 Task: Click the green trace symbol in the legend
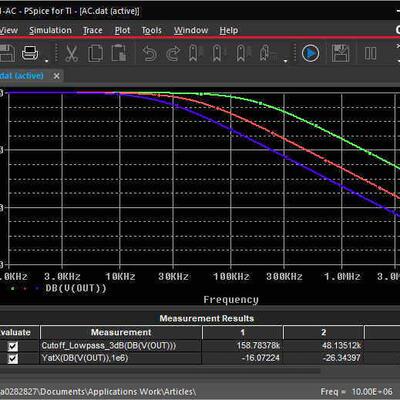13,288
